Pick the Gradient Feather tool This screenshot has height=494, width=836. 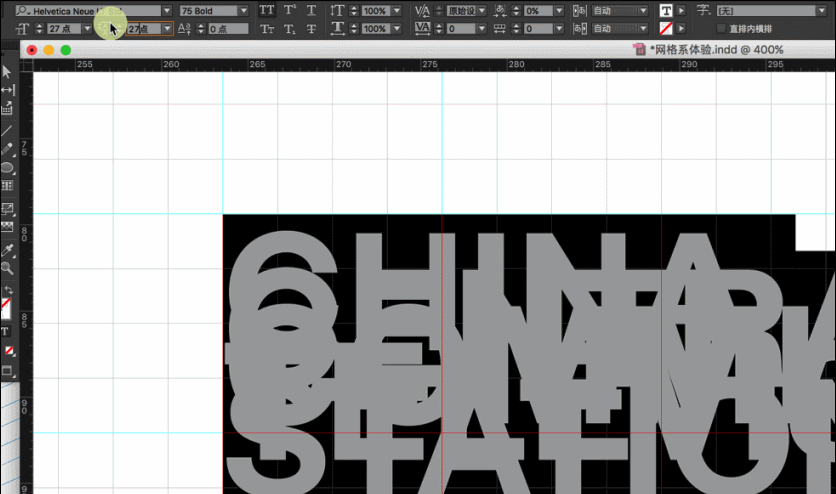tap(7, 228)
